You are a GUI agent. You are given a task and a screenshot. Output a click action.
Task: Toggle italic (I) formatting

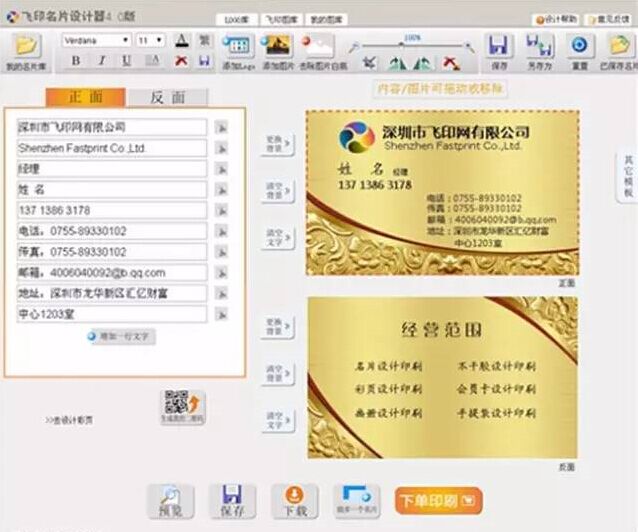pyautogui.click(x=101, y=61)
